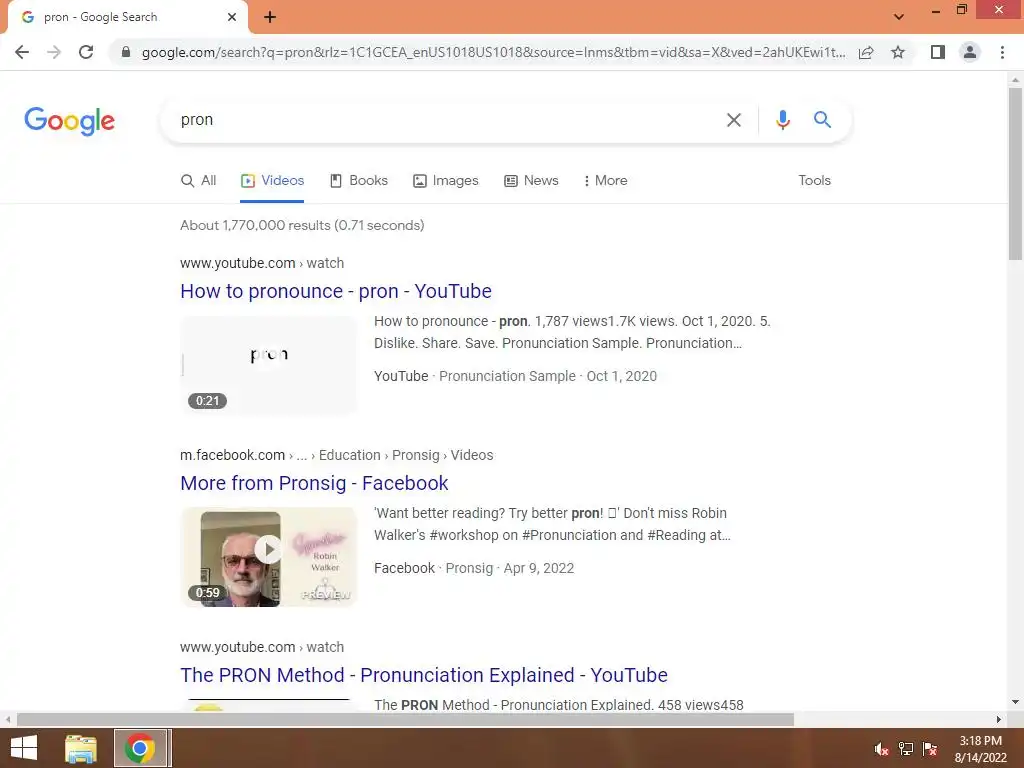Screen dimensions: 1024x768
Task: Open search Tools options
Action: (814, 181)
